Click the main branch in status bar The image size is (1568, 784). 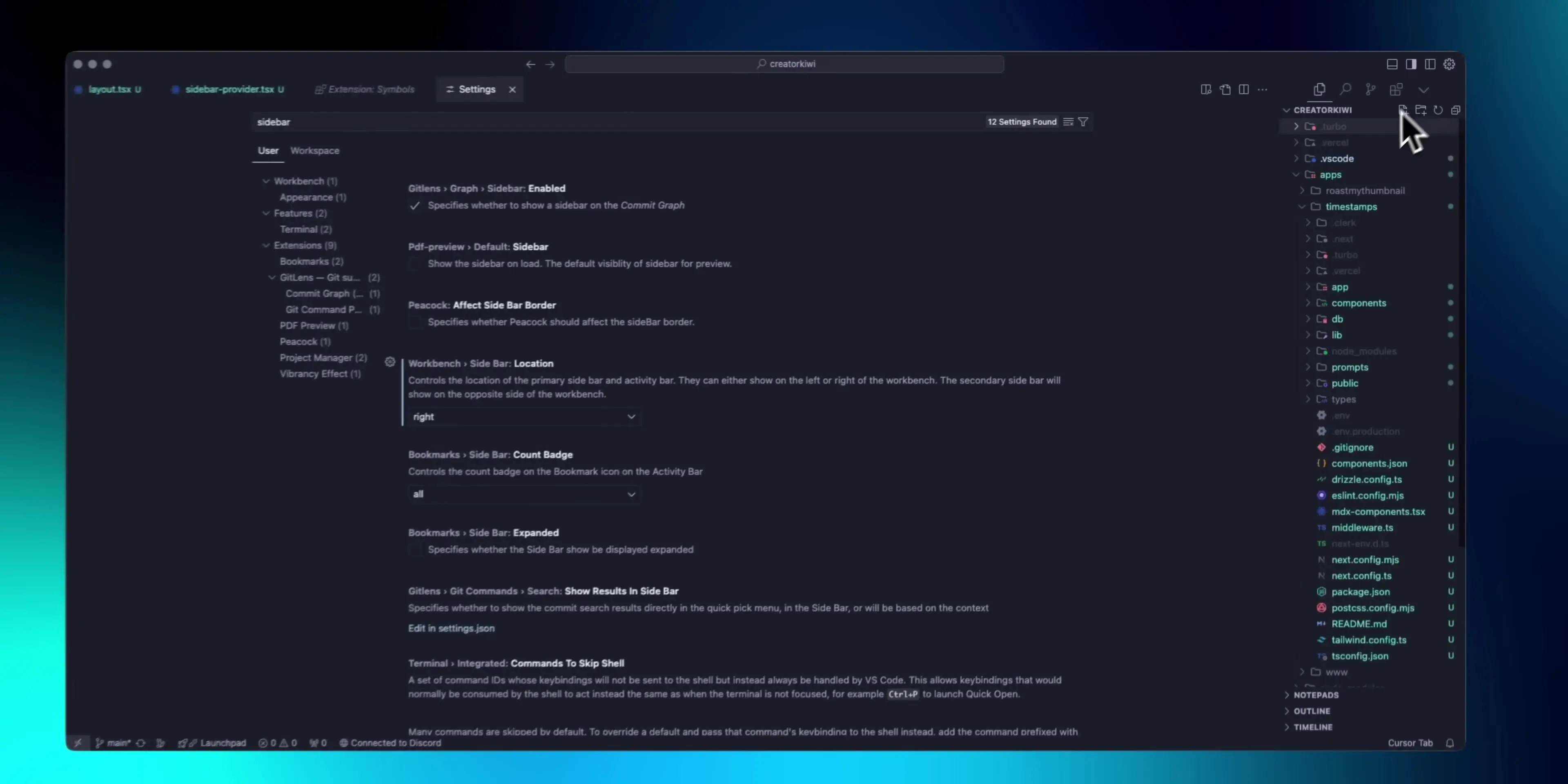click(113, 743)
